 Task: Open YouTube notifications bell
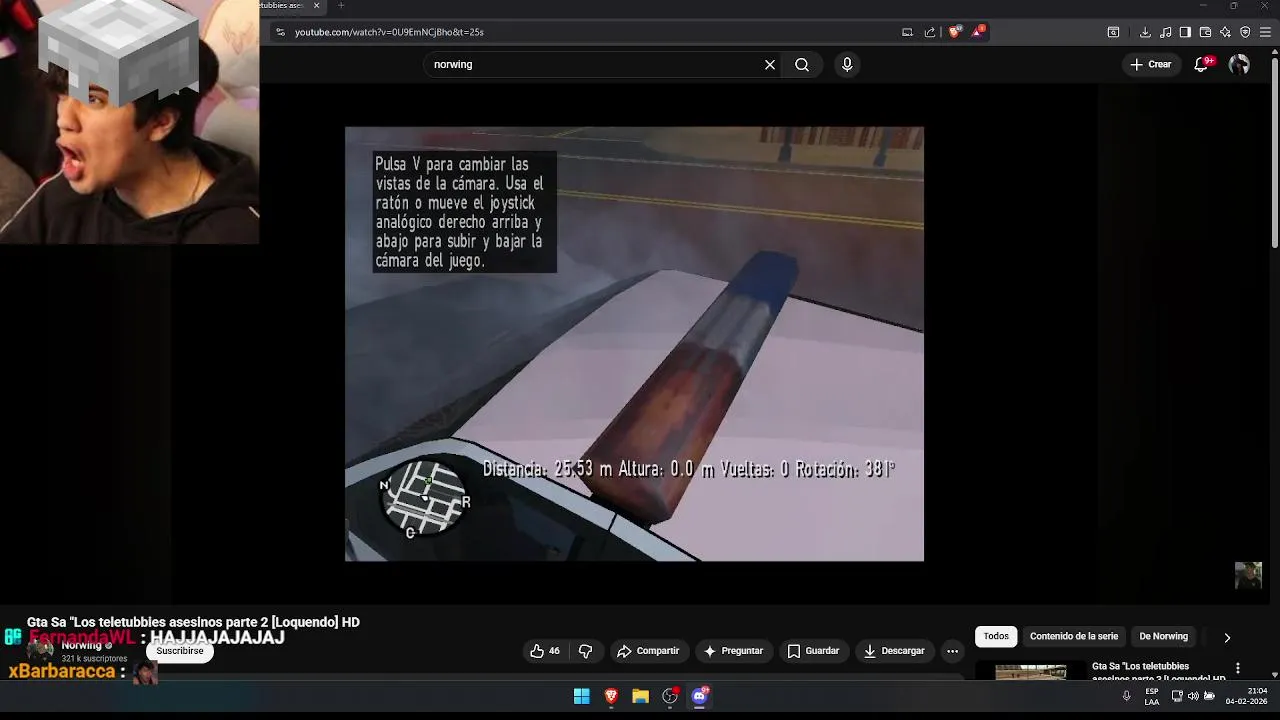pyautogui.click(x=1202, y=64)
